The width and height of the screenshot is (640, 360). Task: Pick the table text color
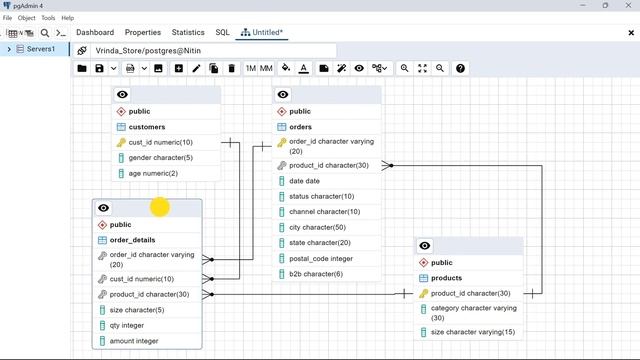304,68
